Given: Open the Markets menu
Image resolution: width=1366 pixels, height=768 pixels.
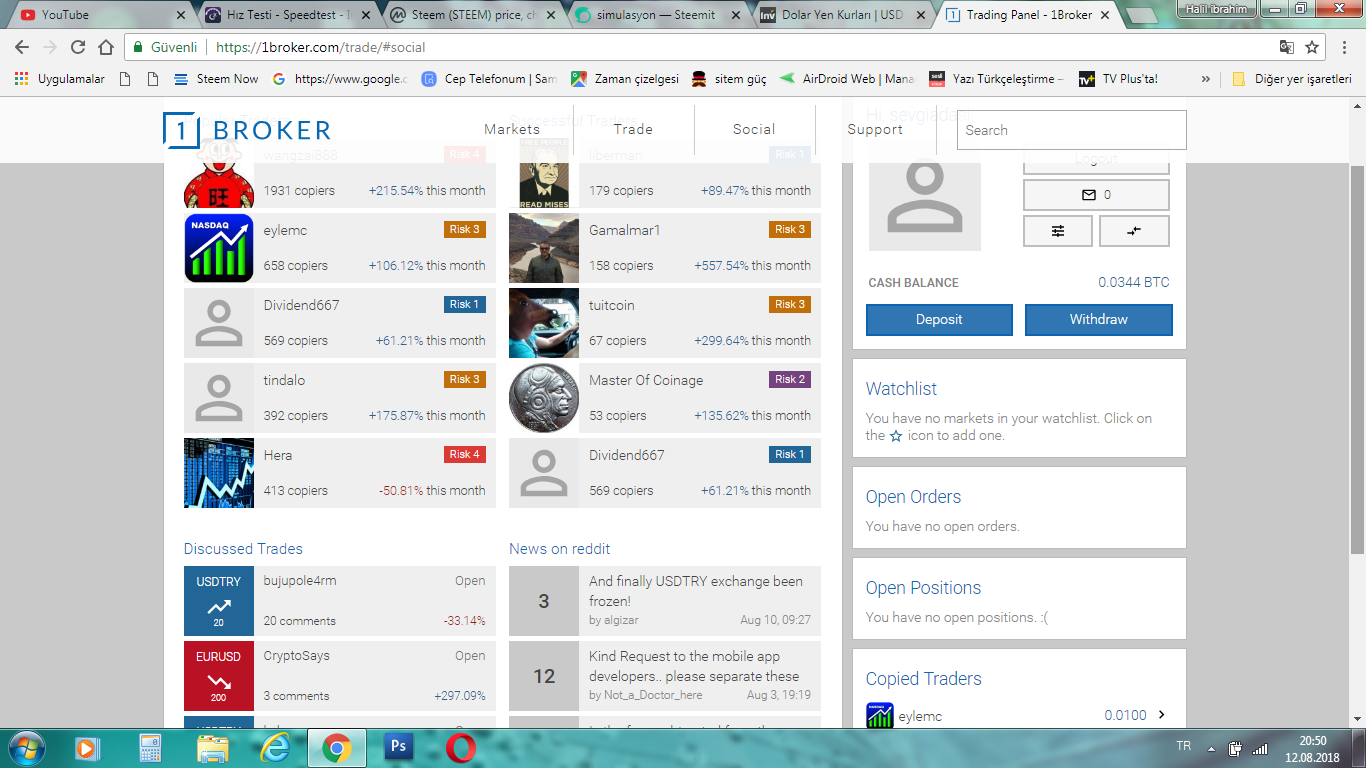Looking at the screenshot, I should pyautogui.click(x=512, y=129).
